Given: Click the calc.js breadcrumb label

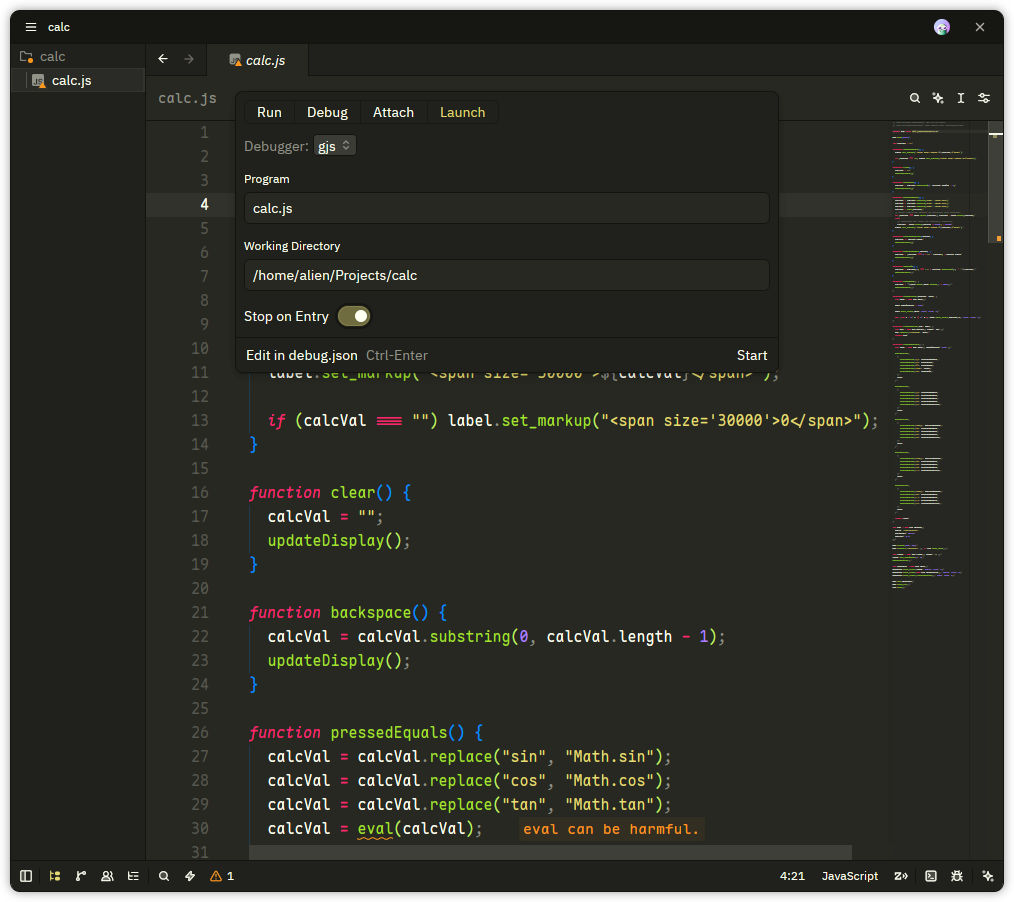Looking at the screenshot, I should [188, 98].
